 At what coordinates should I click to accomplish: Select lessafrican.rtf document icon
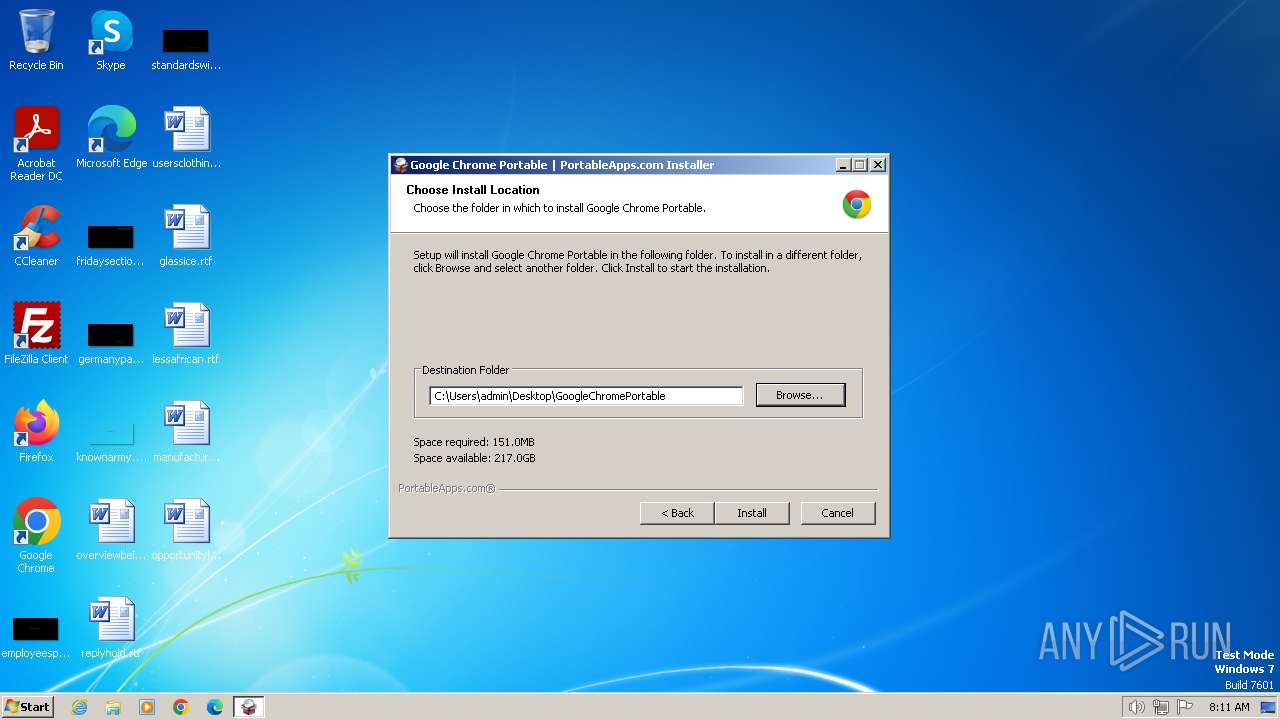[x=186, y=333]
